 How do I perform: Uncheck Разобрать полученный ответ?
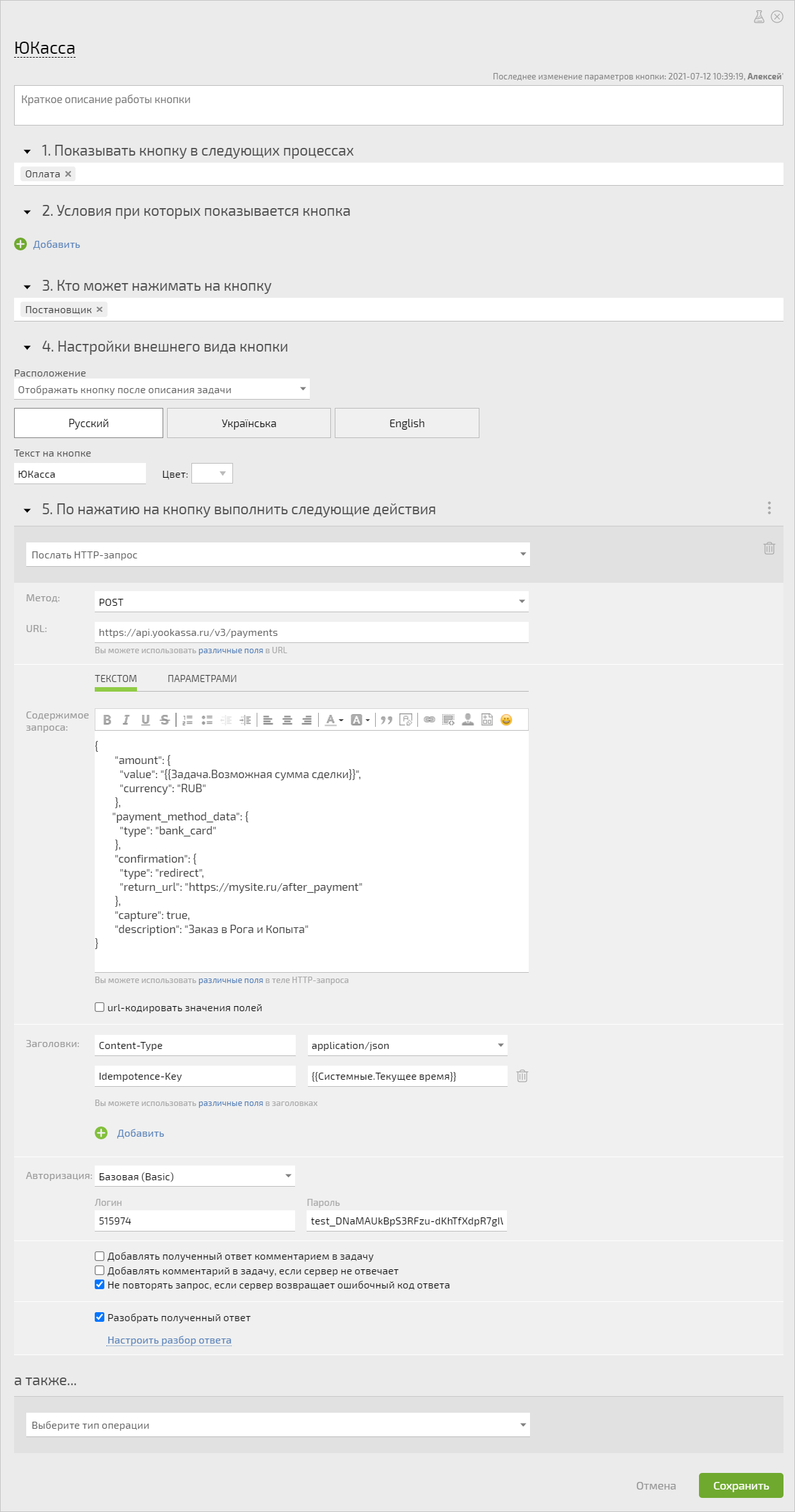click(100, 1317)
